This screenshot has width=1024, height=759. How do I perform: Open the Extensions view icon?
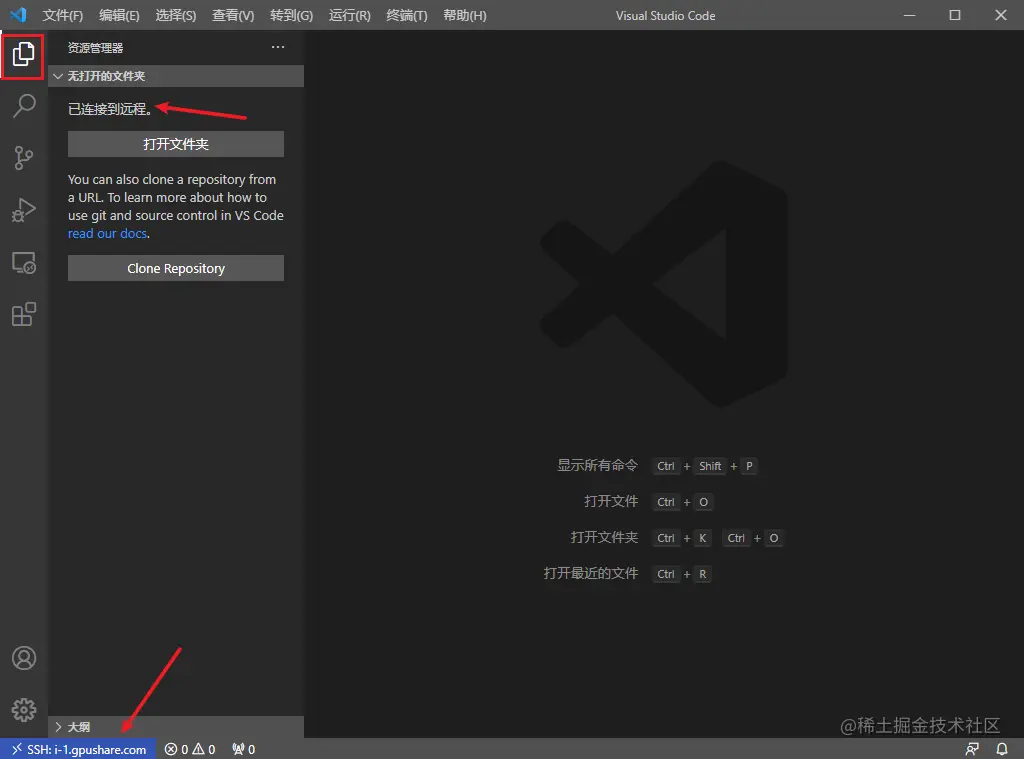[x=24, y=314]
